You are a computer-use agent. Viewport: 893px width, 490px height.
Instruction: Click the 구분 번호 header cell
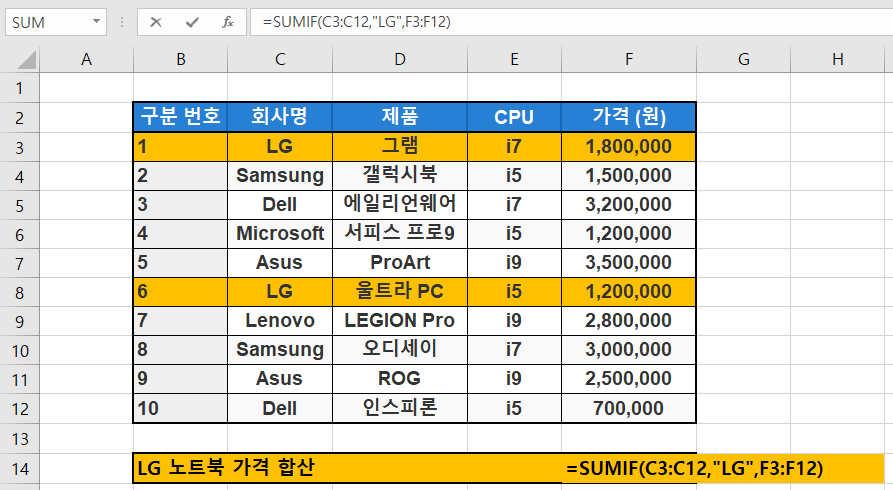click(181, 117)
